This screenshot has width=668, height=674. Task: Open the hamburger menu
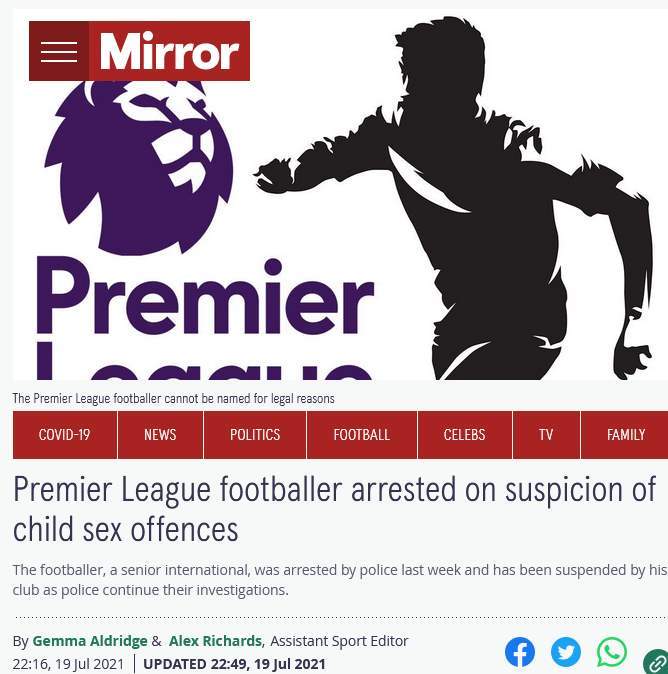[59, 51]
